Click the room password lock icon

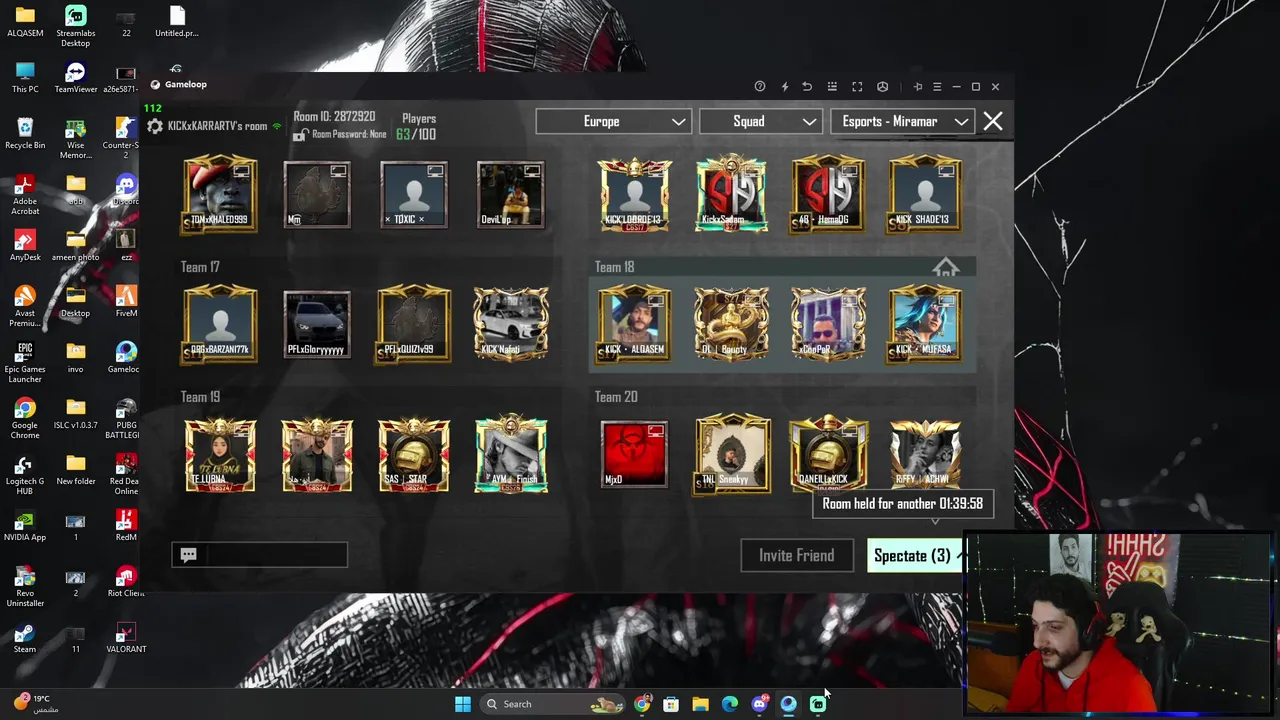pyautogui.click(x=300, y=134)
